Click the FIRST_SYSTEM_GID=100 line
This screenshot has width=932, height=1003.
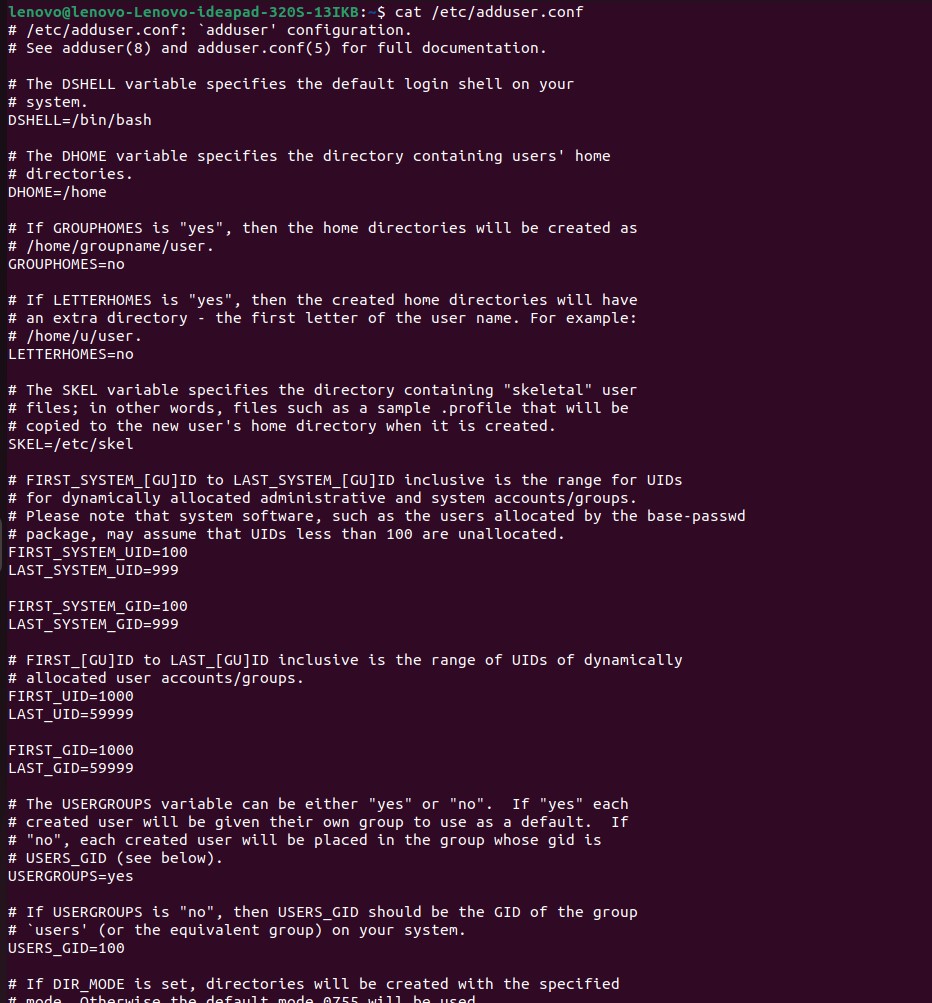[x=98, y=606]
